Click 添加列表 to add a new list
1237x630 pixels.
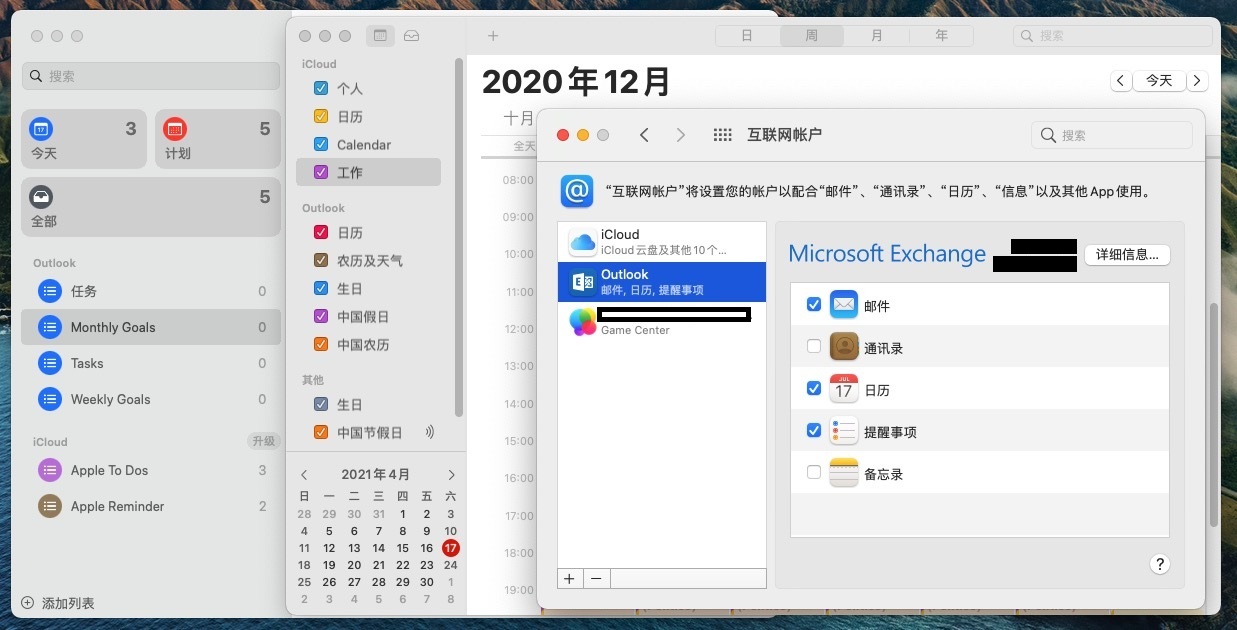click(x=58, y=603)
